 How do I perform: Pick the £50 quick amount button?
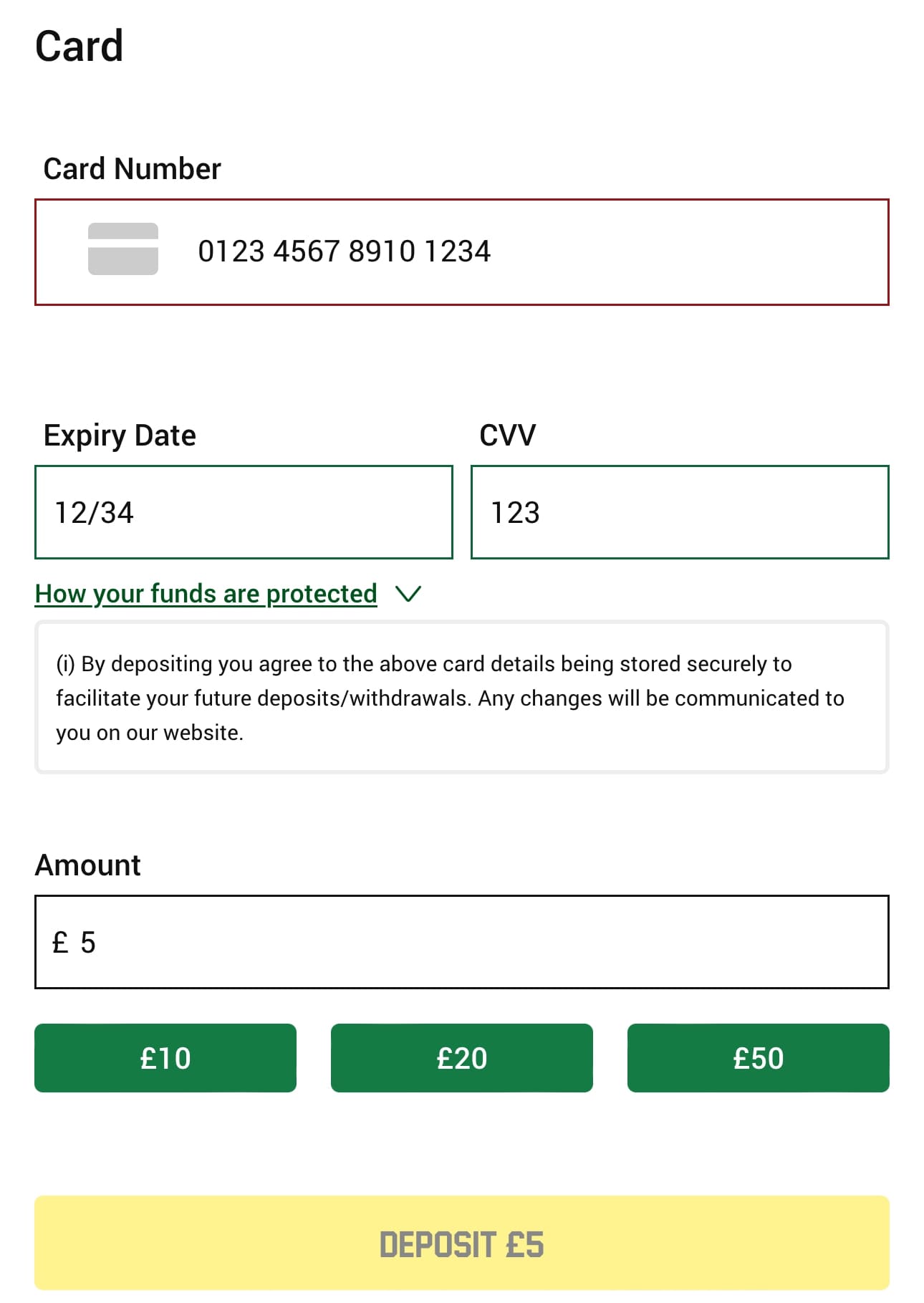click(x=758, y=1058)
